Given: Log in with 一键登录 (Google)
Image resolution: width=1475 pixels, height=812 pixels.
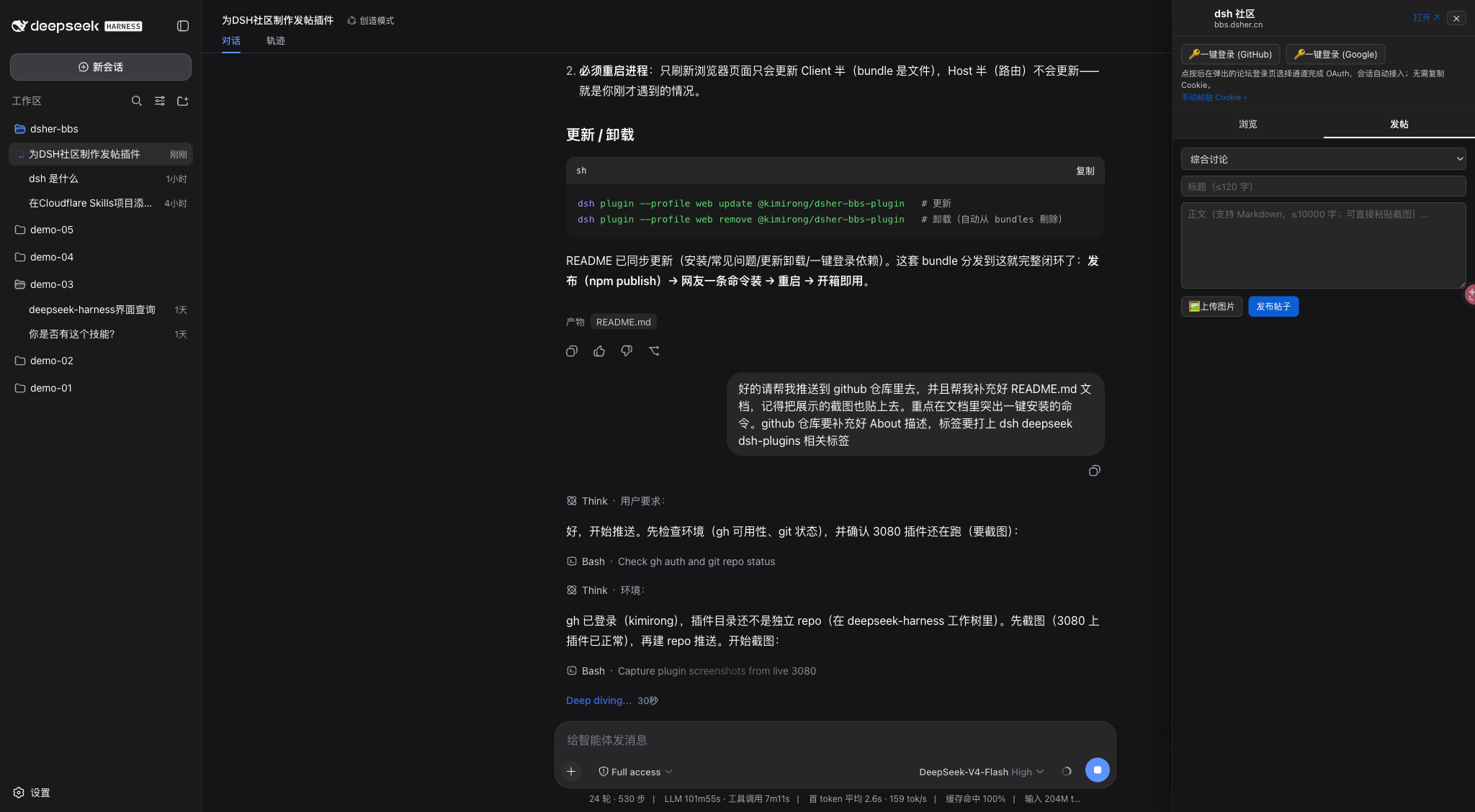Looking at the screenshot, I should pos(1335,55).
